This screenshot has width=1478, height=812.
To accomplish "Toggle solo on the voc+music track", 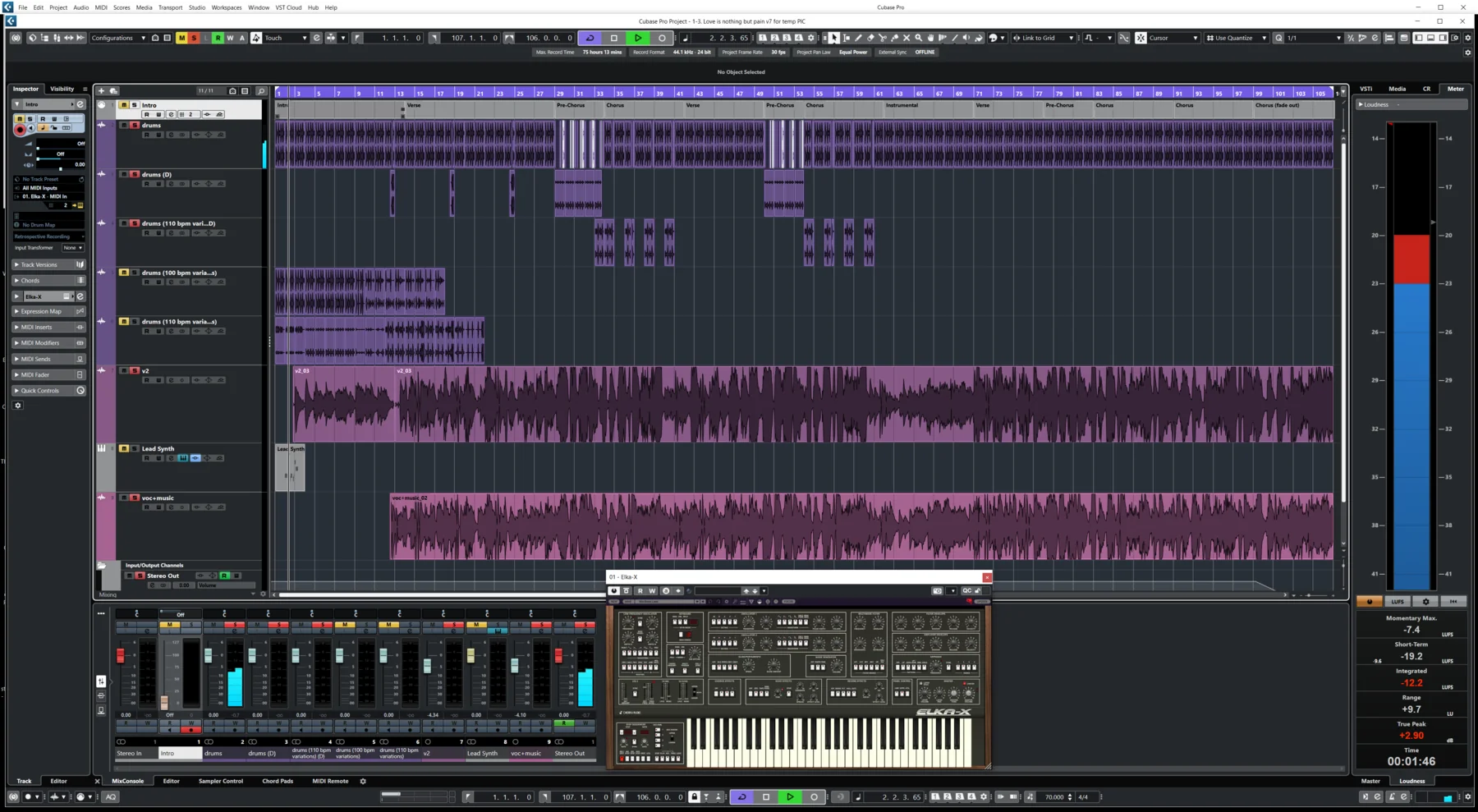I will coord(134,498).
